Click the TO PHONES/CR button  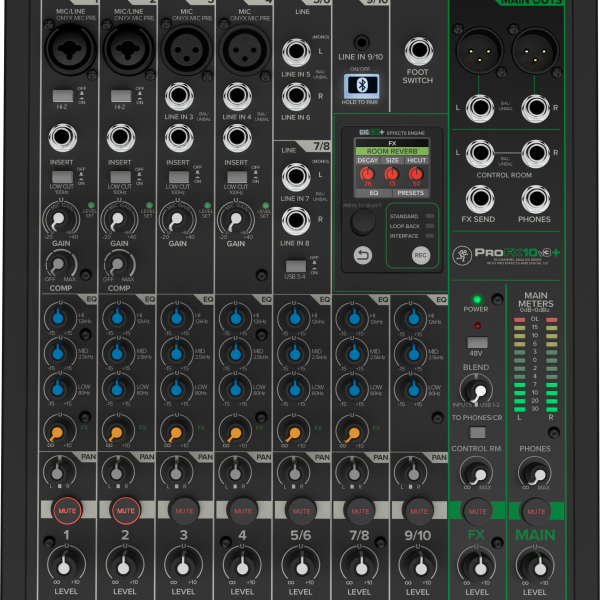(477, 432)
